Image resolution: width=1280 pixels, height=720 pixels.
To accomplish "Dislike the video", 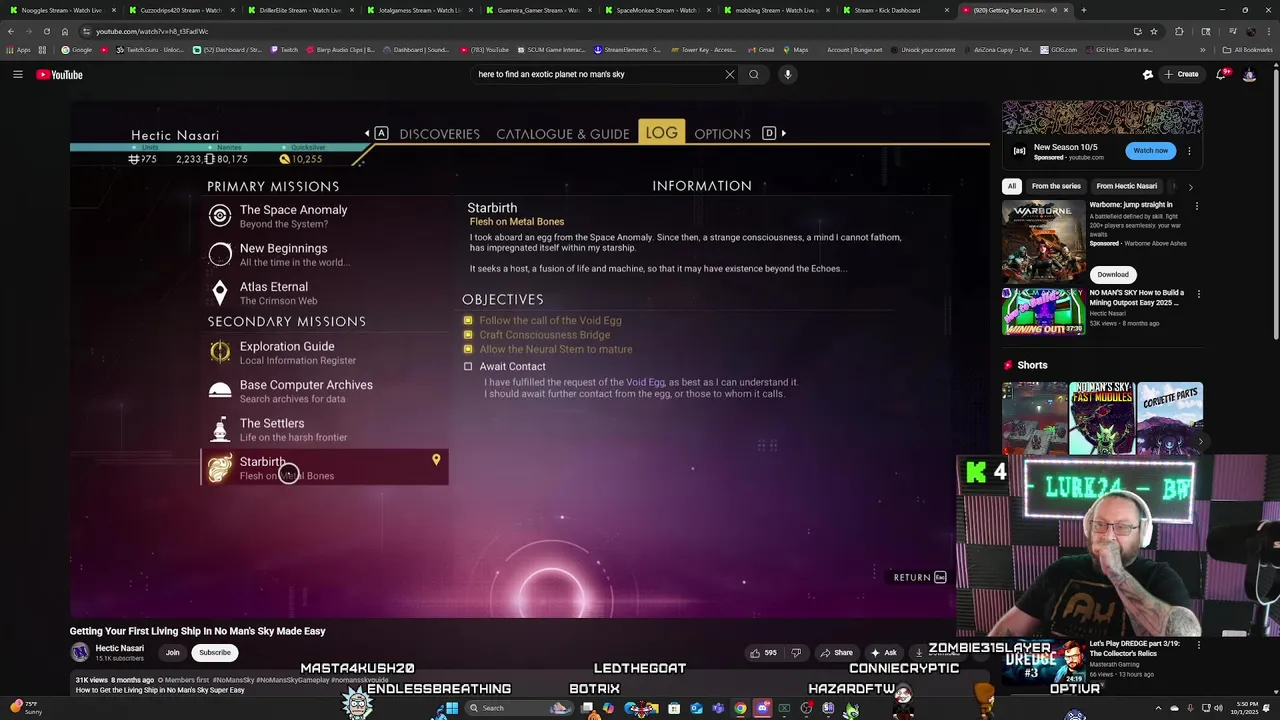I will pyautogui.click(x=796, y=653).
